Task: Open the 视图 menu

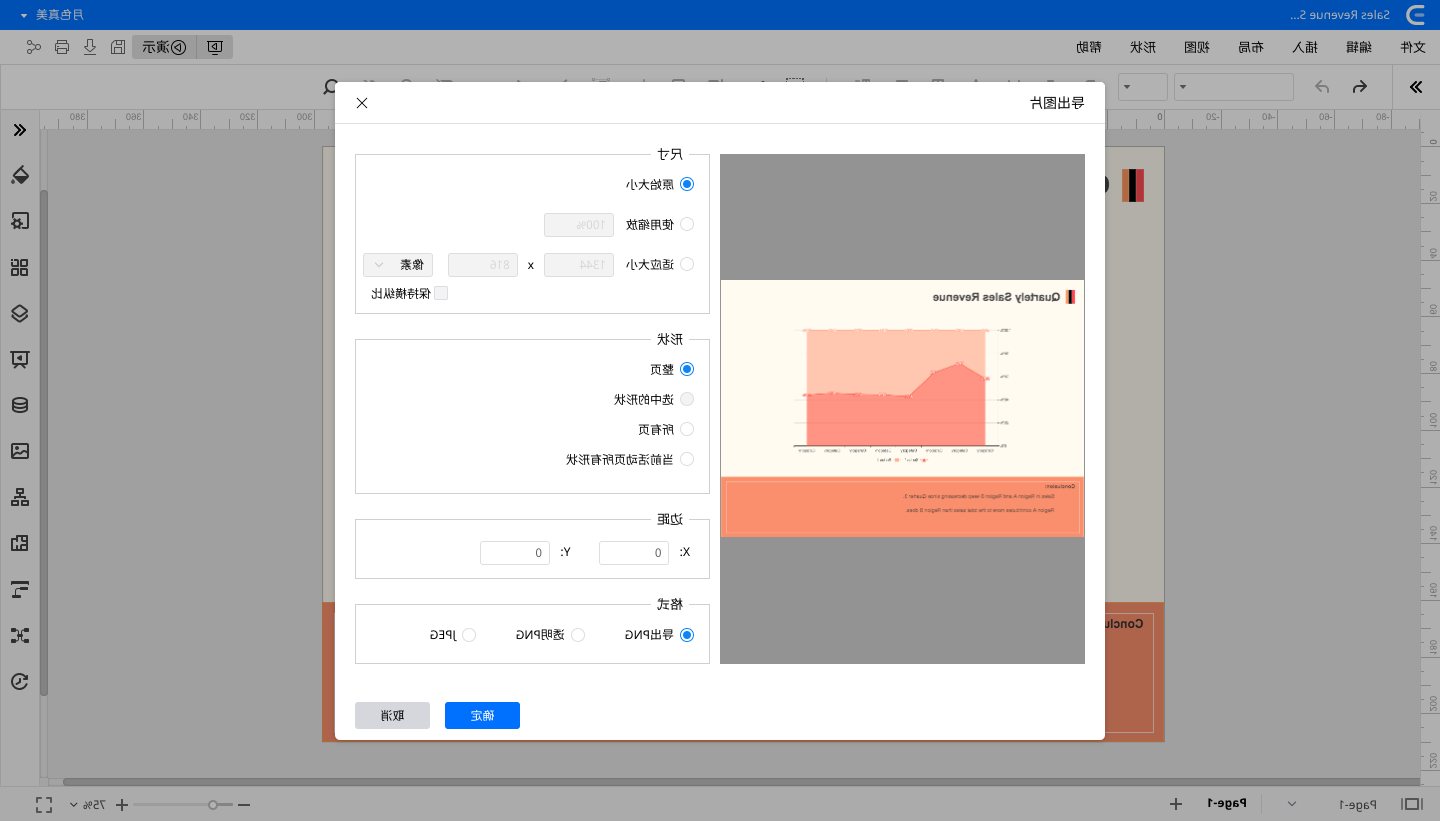Action: 1197,47
